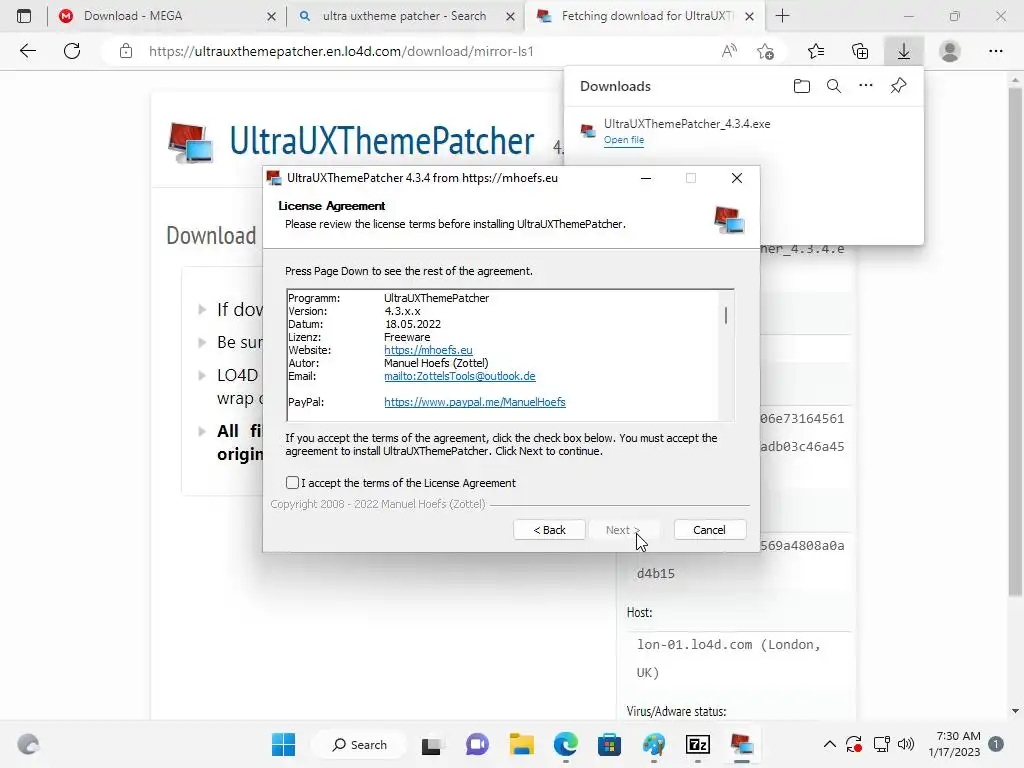Screen dimensions: 1024x768
Task: Open the notification badge in system tray
Action: 996,744
